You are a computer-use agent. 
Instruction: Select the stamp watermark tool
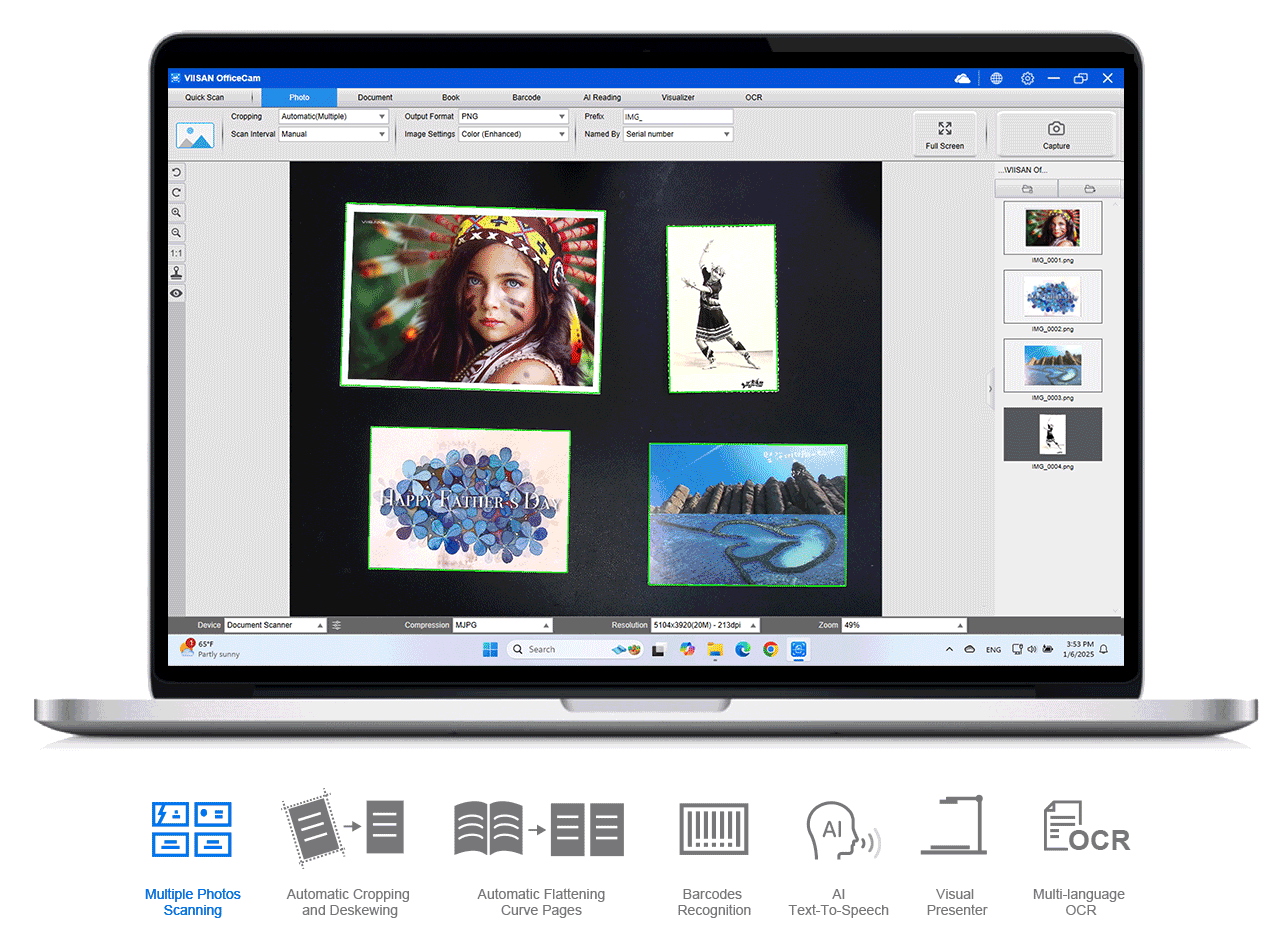coord(176,273)
